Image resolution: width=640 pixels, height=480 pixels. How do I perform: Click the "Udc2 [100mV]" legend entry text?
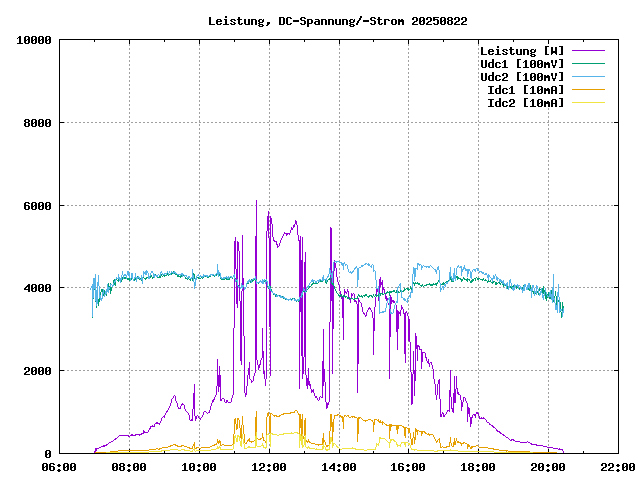(x=521, y=77)
